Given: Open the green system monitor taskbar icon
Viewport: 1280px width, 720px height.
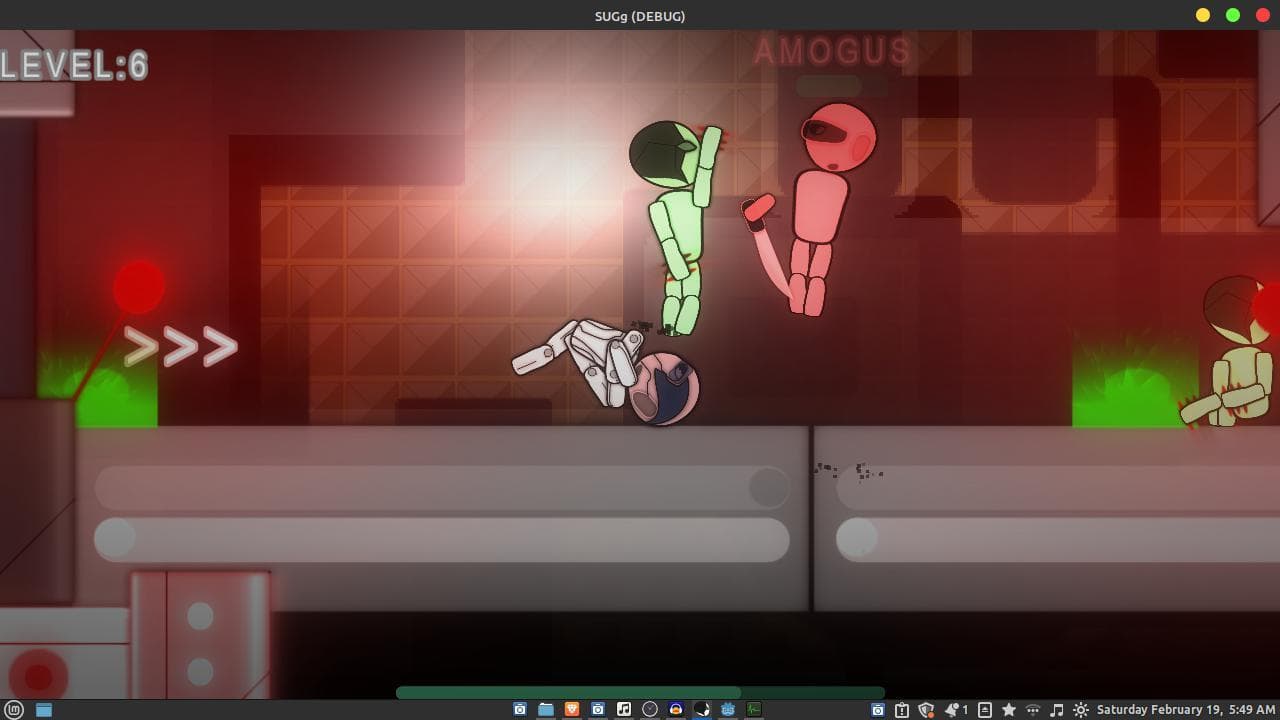Looking at the screenshot, I should 754,709.
